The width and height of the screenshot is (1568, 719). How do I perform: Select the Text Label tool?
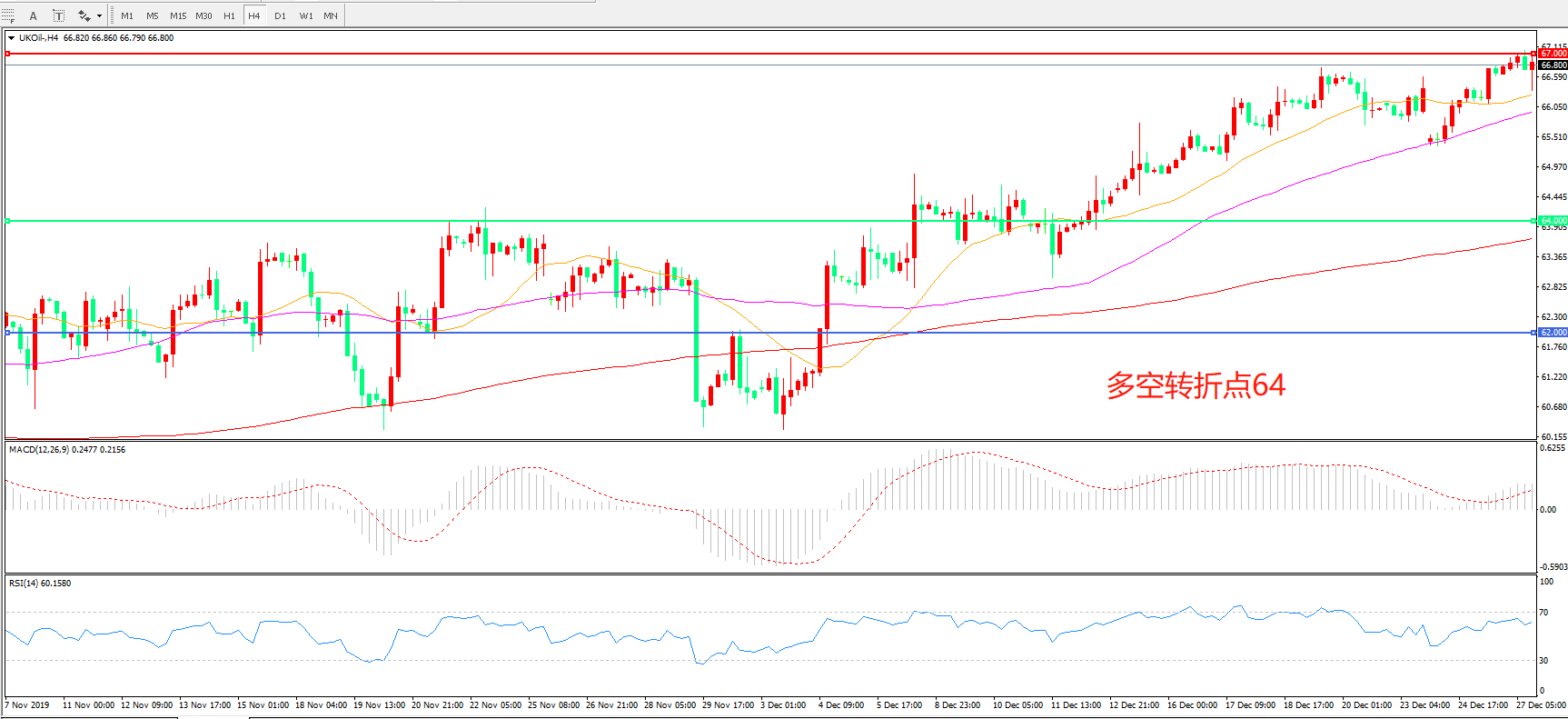tap(58, 15)
